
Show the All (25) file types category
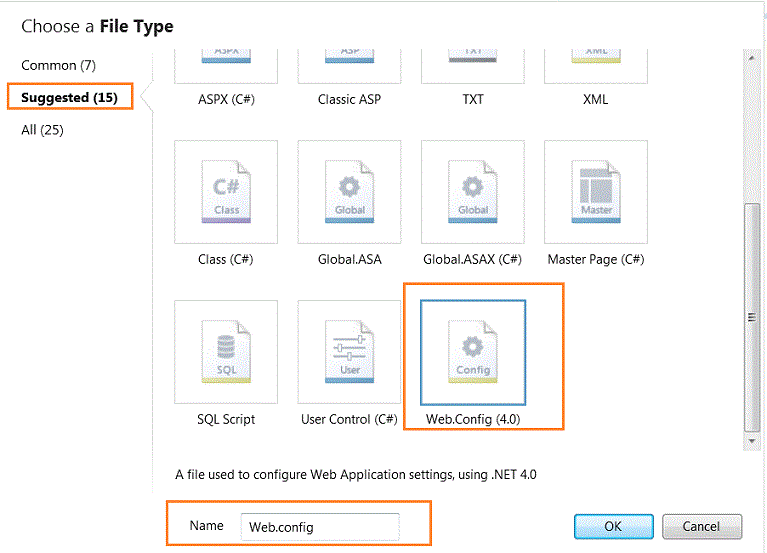[43, 130]
